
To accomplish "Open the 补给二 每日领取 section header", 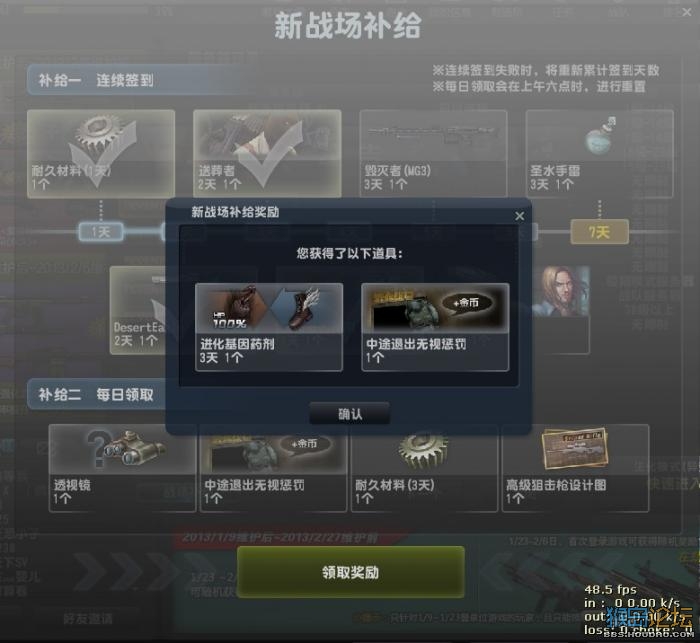I will [x=96, y=395].
